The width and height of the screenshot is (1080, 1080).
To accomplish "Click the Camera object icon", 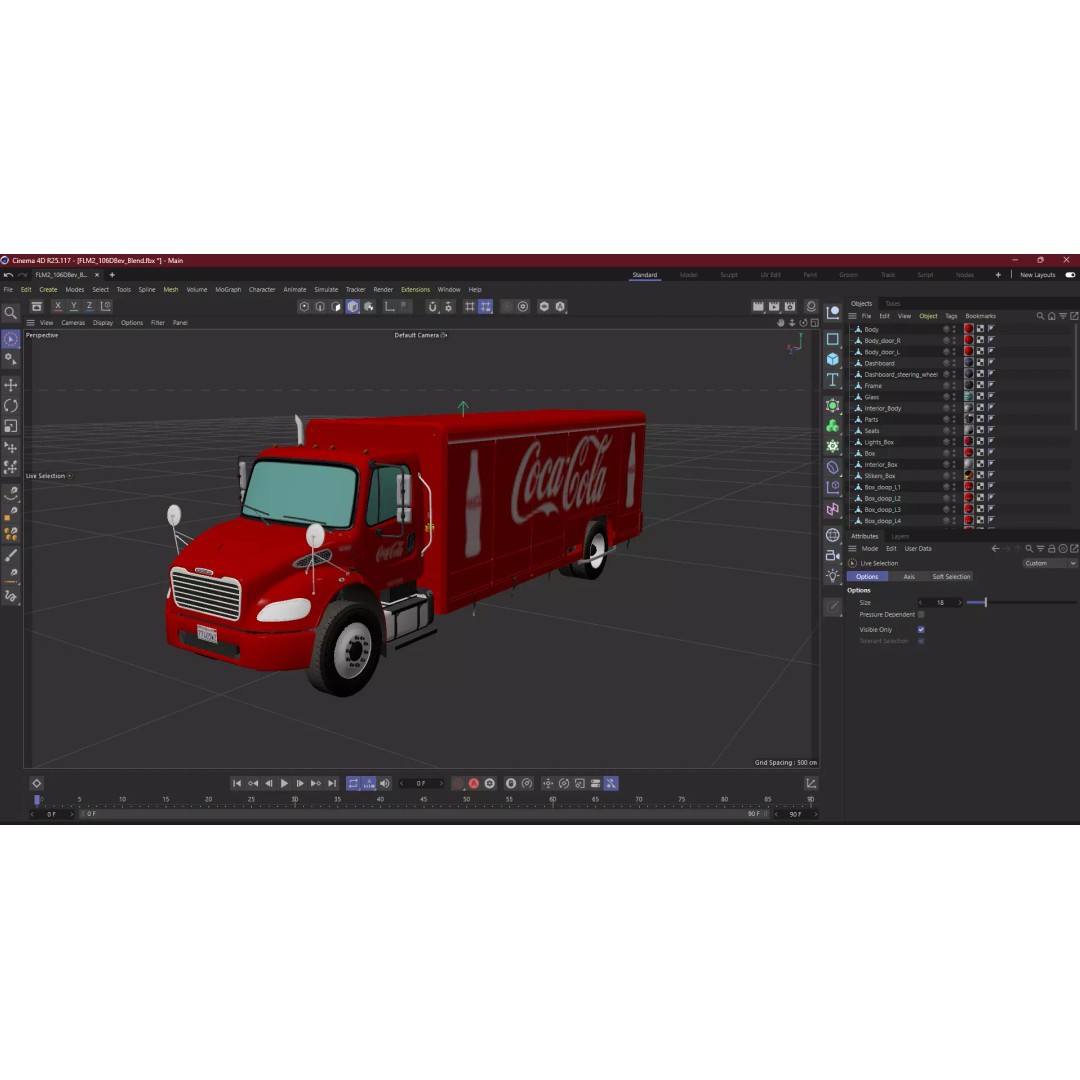I will pyautogui.click(x=833, y=555).
